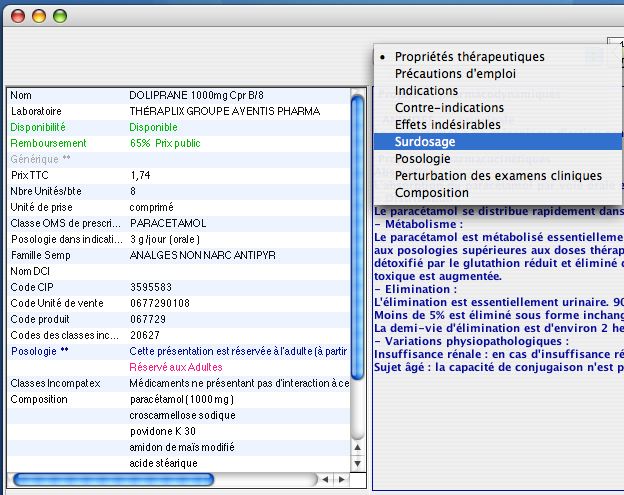Click the yellow minimize window button
The height and width of the screenshot is (495, 624).
click(x=39, y=16)
